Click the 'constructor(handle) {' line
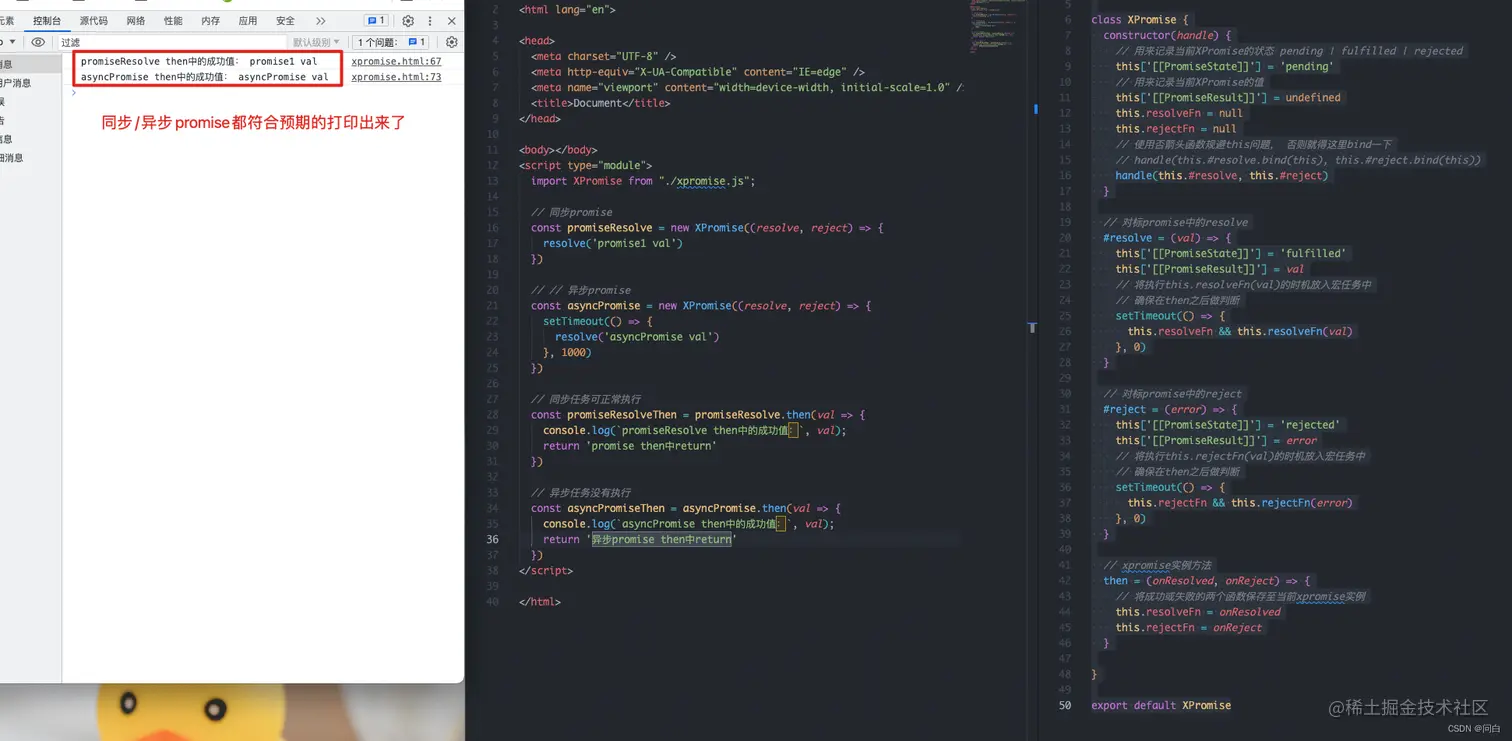This screenshot has width=1512, height=741. click(1168, 35)
